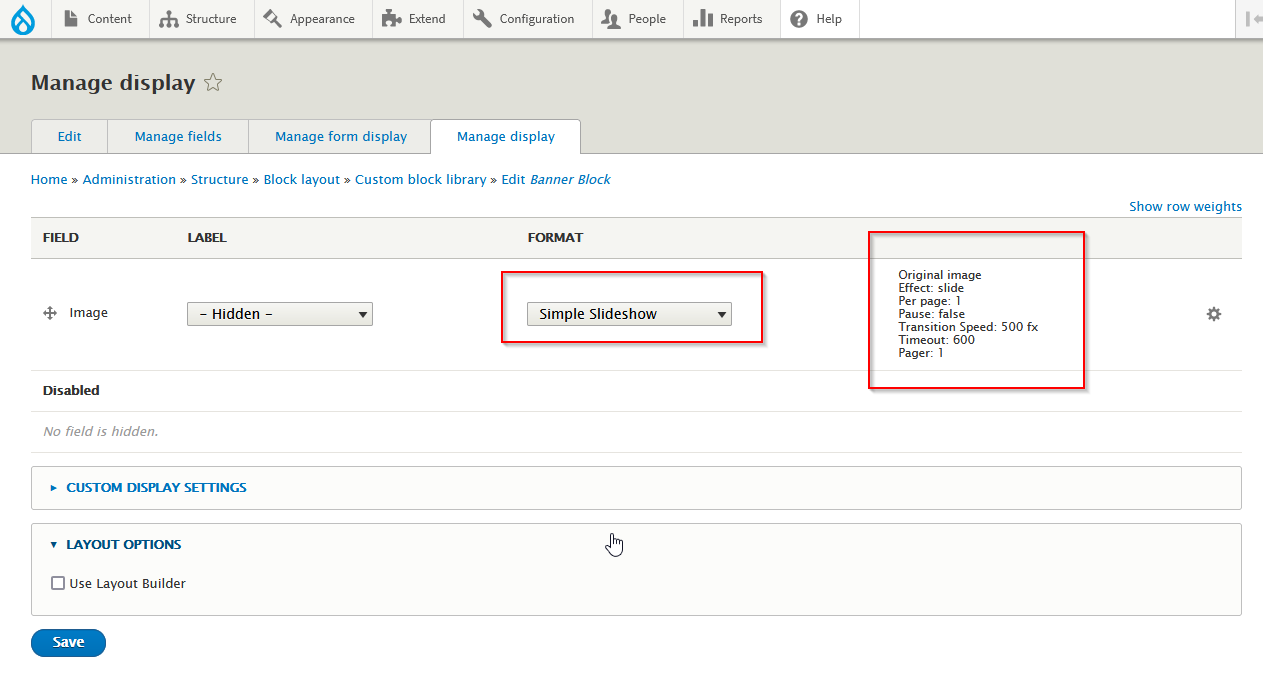Viewport: 1263px width, 686px height.
Task: Switch to the Manage form display tab
Action: pos(341,136)
